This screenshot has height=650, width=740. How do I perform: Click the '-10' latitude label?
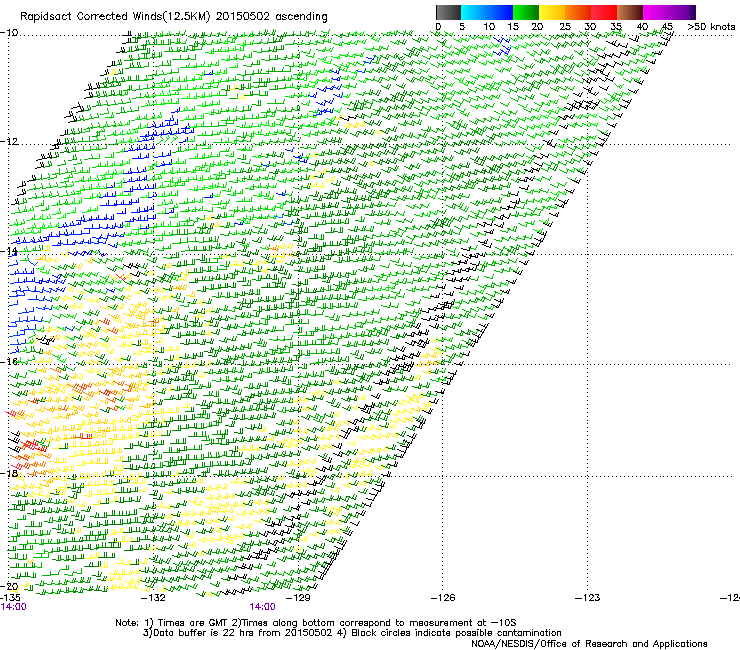9,33
